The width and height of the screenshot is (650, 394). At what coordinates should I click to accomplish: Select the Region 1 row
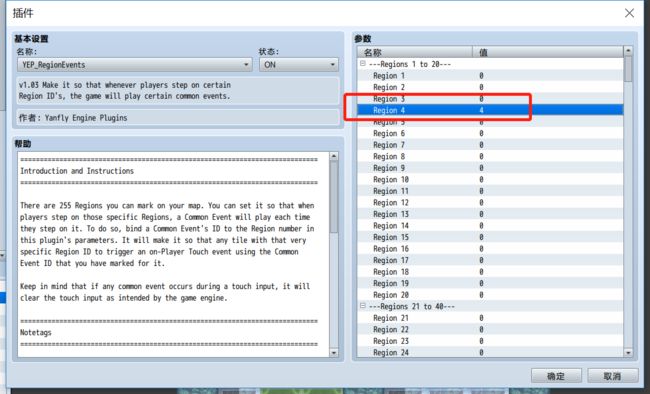[490, 75]
